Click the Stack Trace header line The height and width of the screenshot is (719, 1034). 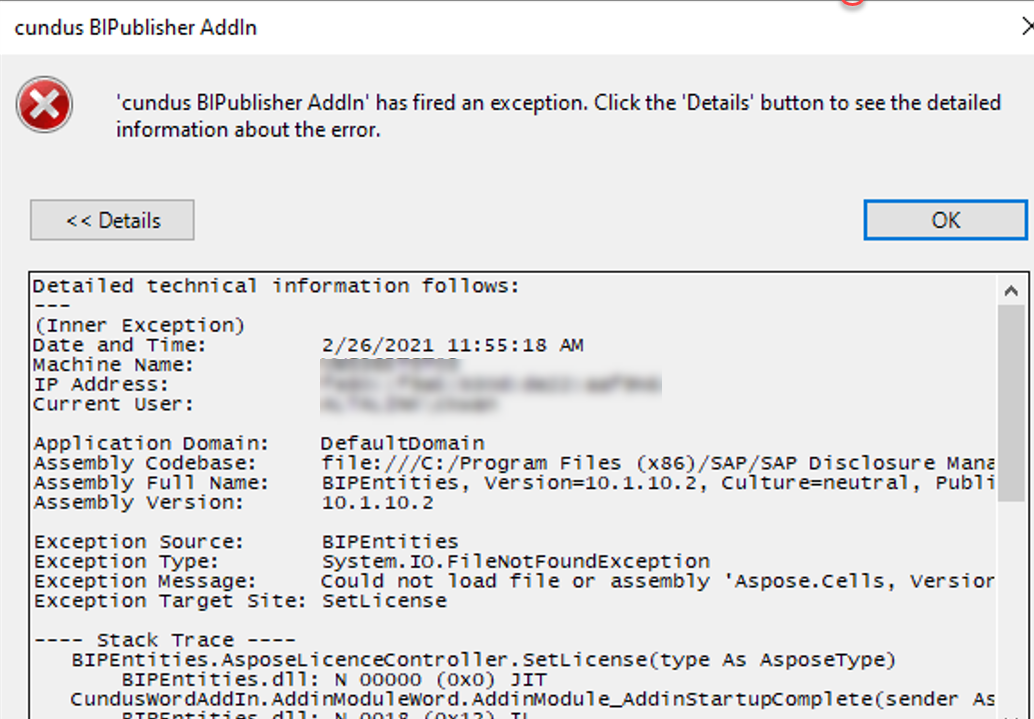tap(165, 641)
